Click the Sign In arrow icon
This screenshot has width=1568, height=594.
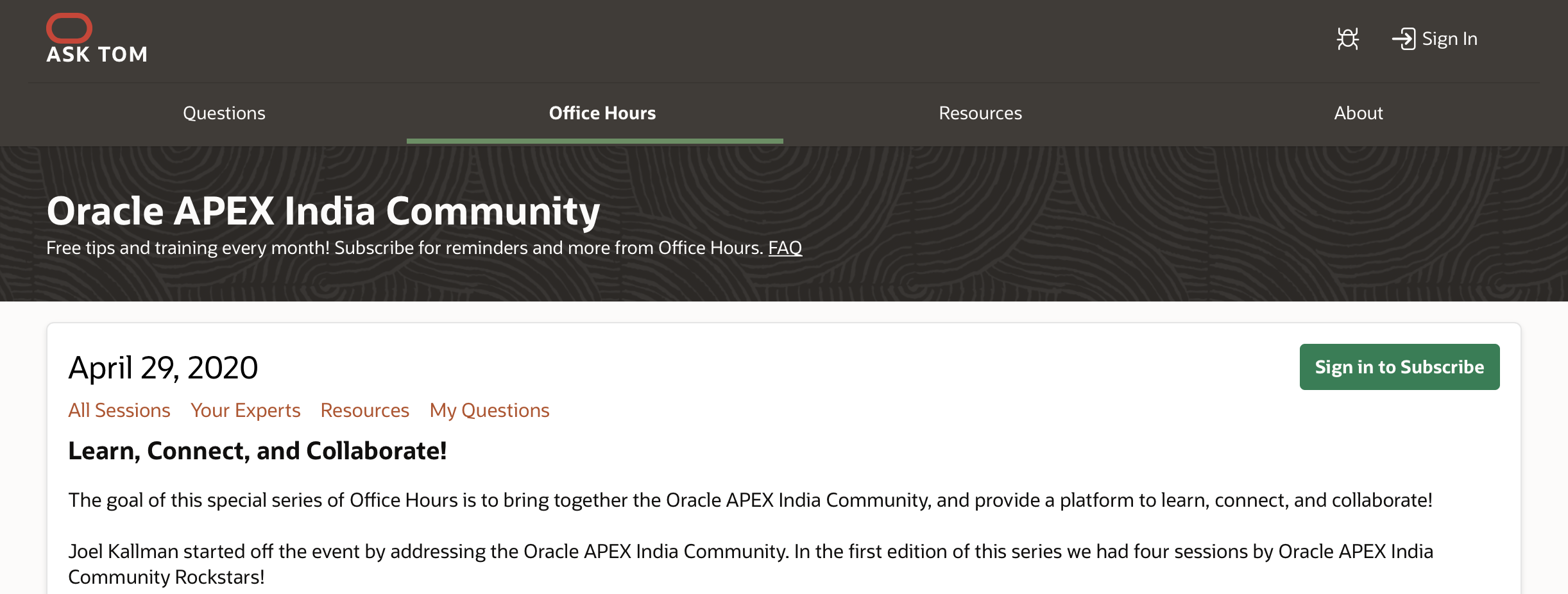tap(1403, 39)
